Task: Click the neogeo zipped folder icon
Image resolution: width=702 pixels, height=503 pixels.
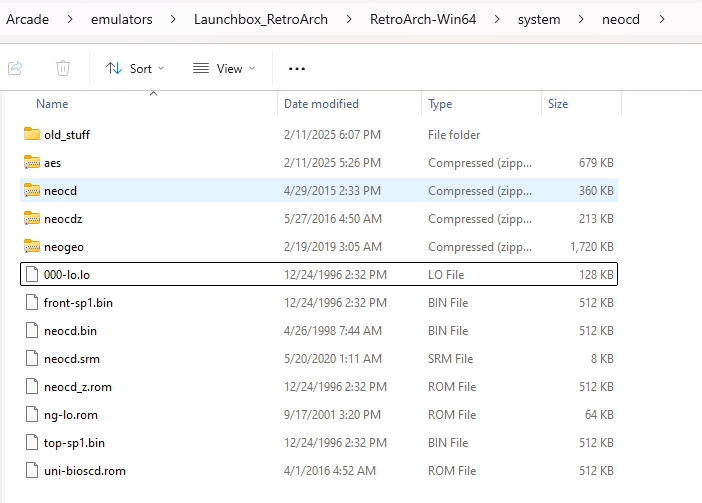Action: (x=31, y=246)
